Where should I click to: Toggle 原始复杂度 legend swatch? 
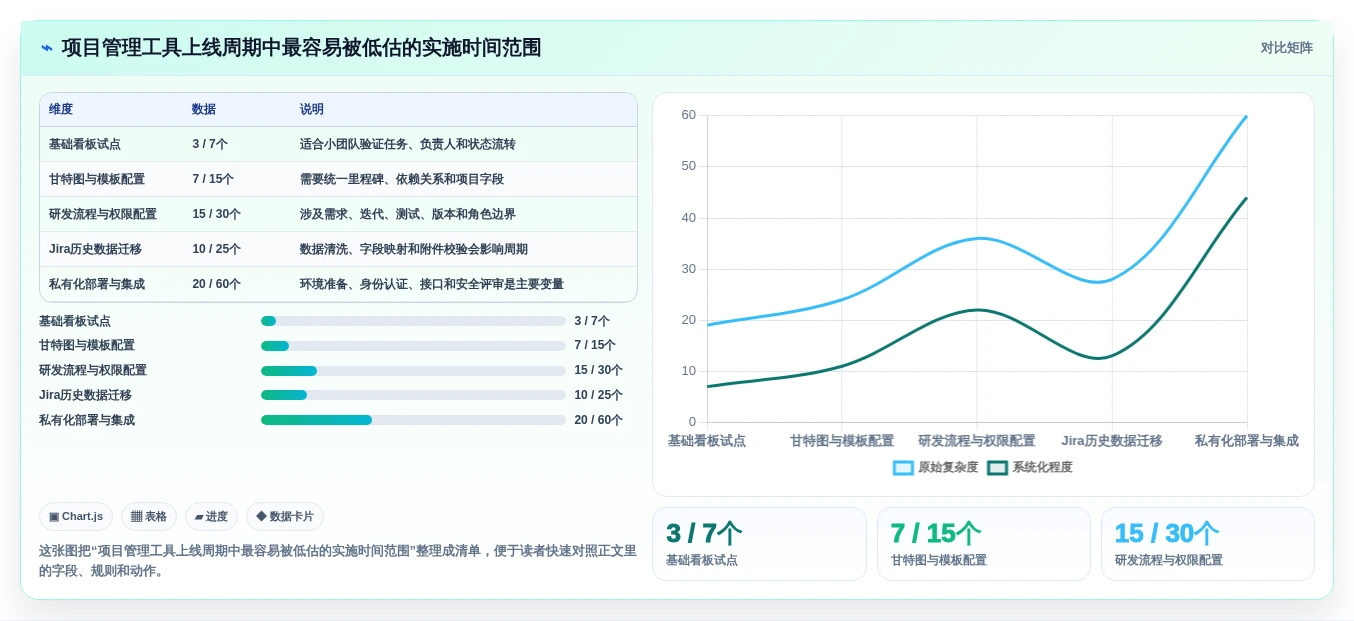[x=903, y=467]
